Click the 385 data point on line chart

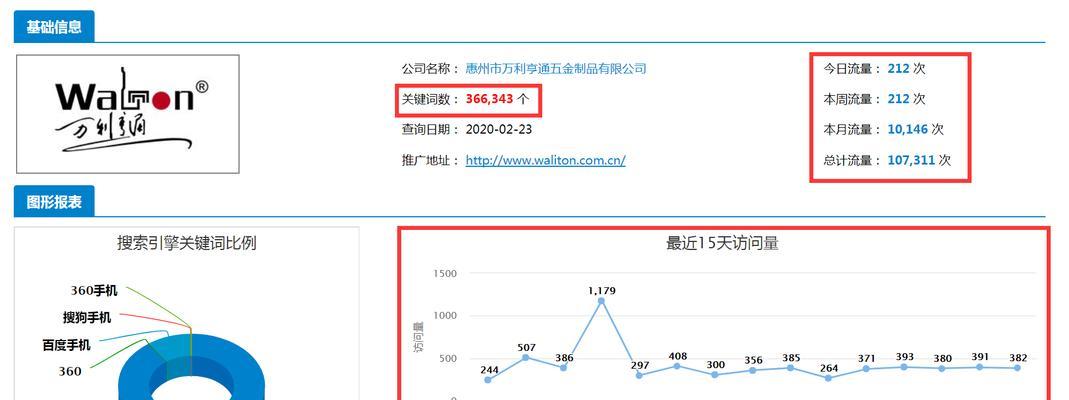[x=790, y=367]
